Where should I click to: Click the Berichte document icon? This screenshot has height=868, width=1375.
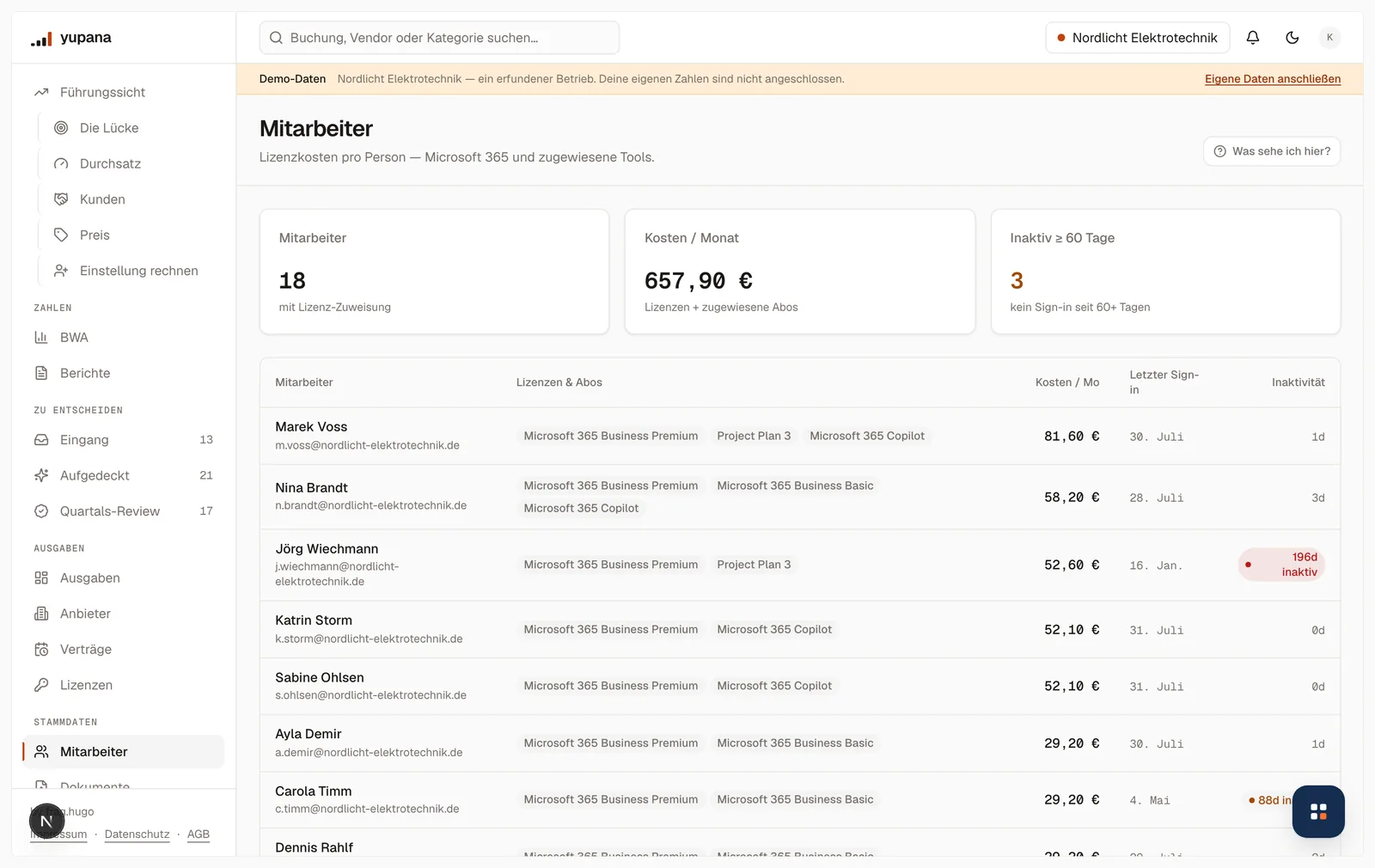(41, 373)
